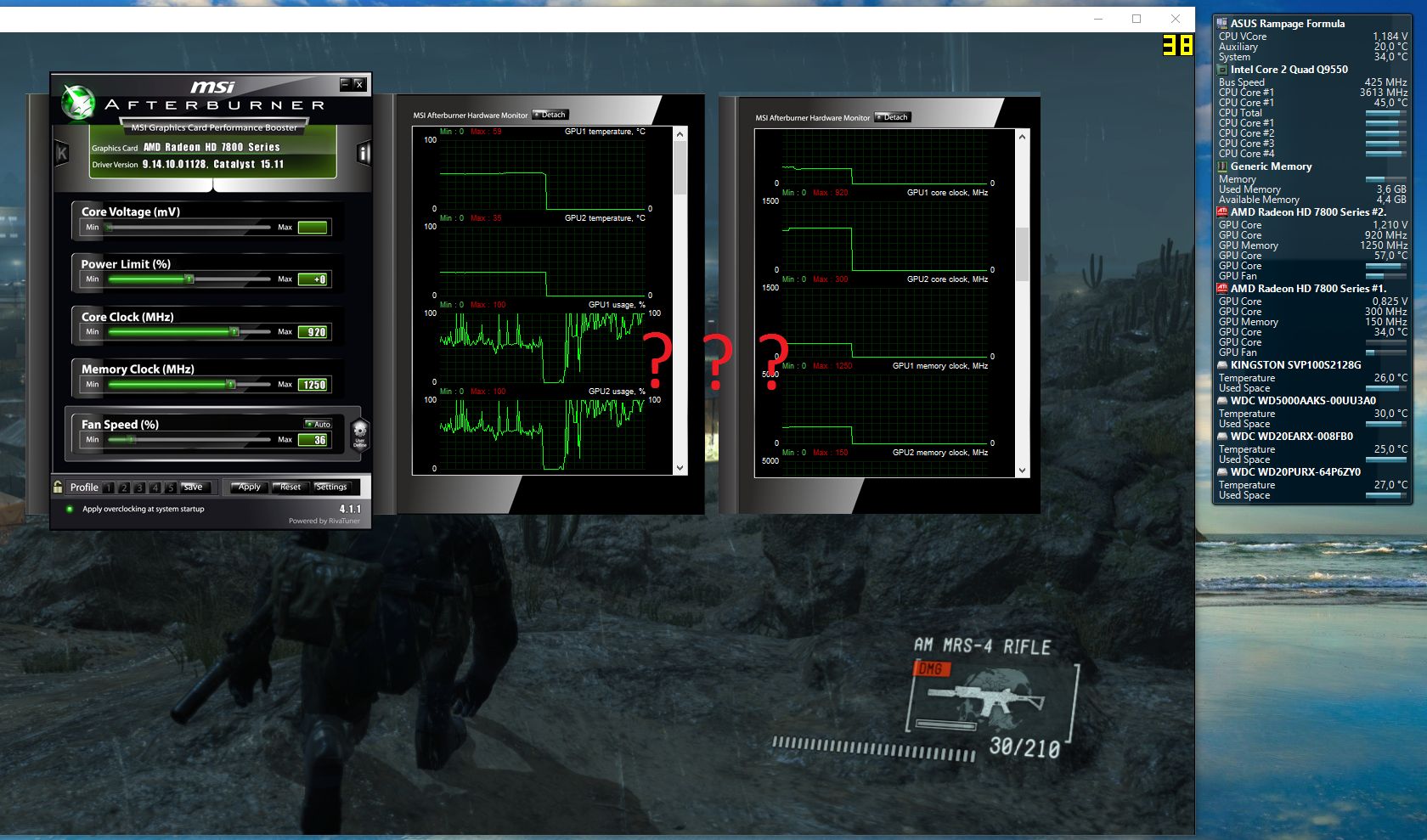This screenshot has width=1427, height=840.
Task: Click the CPU VCore row in sidebar
Action: [x=1312, y=37]
